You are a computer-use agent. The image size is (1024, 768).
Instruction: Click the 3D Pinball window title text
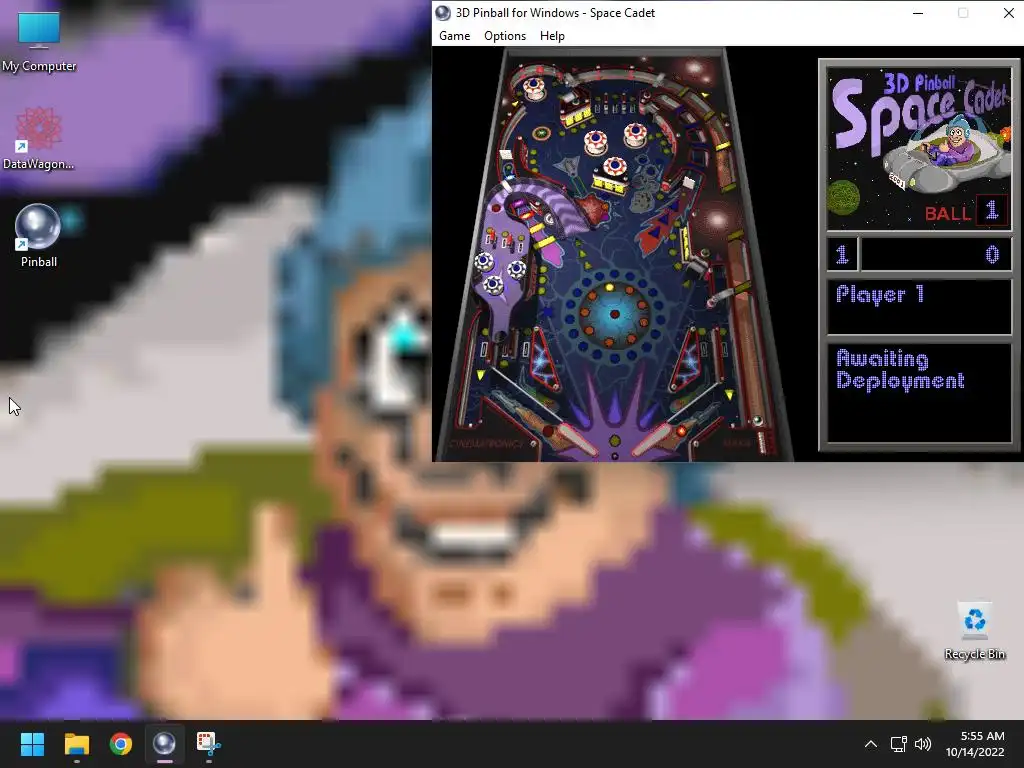coord(555,13)
